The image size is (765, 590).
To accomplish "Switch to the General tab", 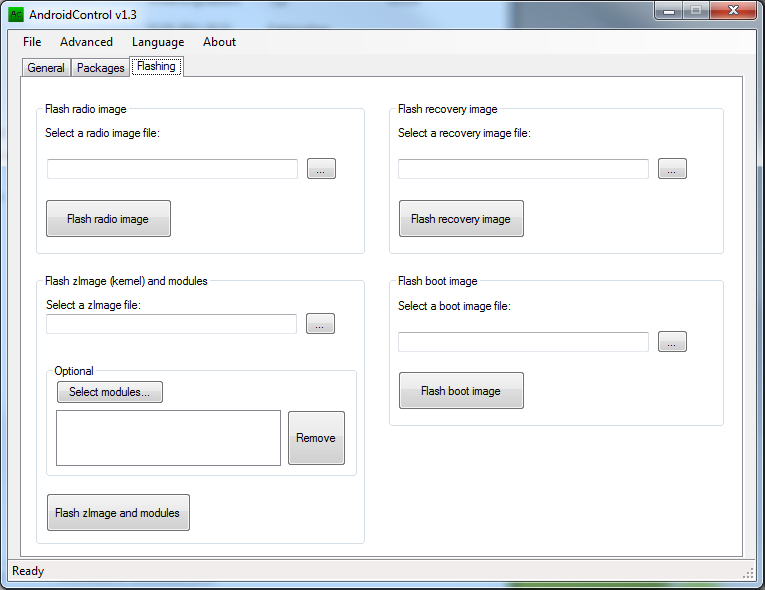I will pyautogui.click(x=46, y=68).
